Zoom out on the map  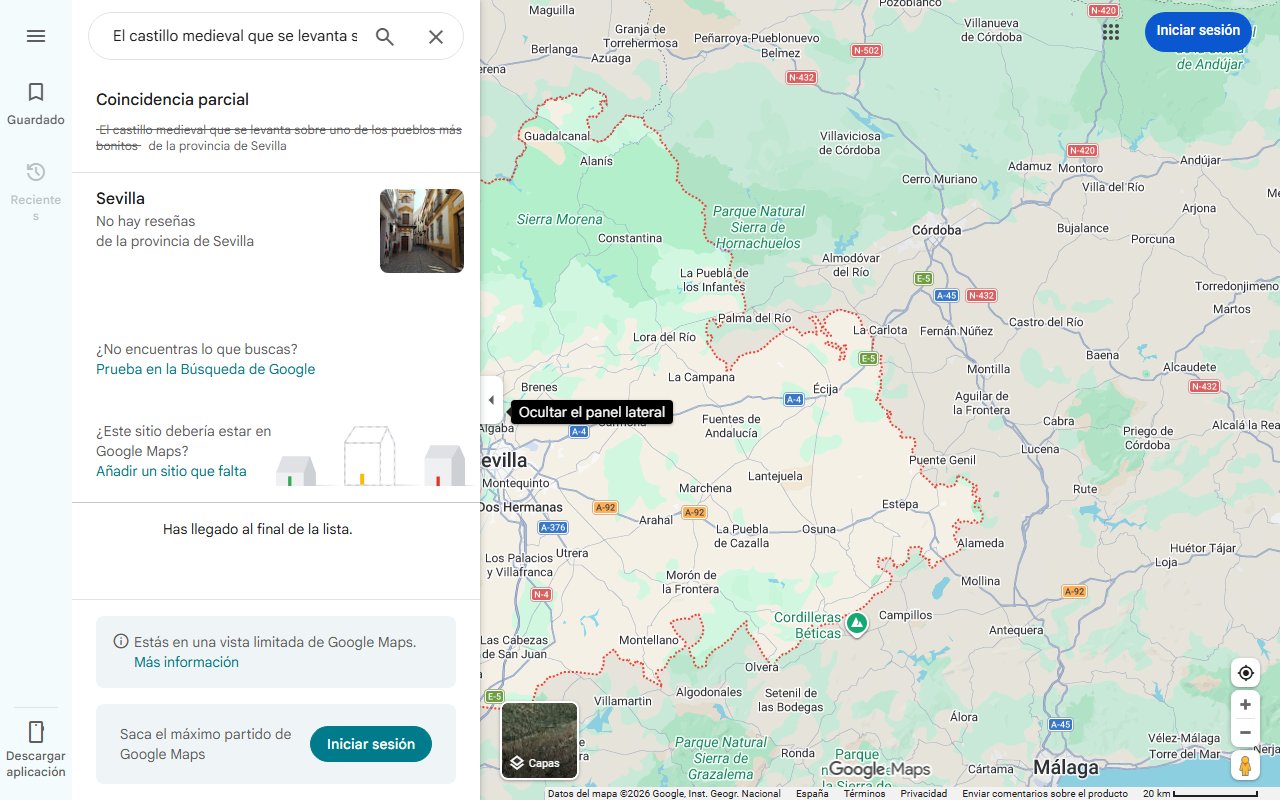[x=1245, y=733]
